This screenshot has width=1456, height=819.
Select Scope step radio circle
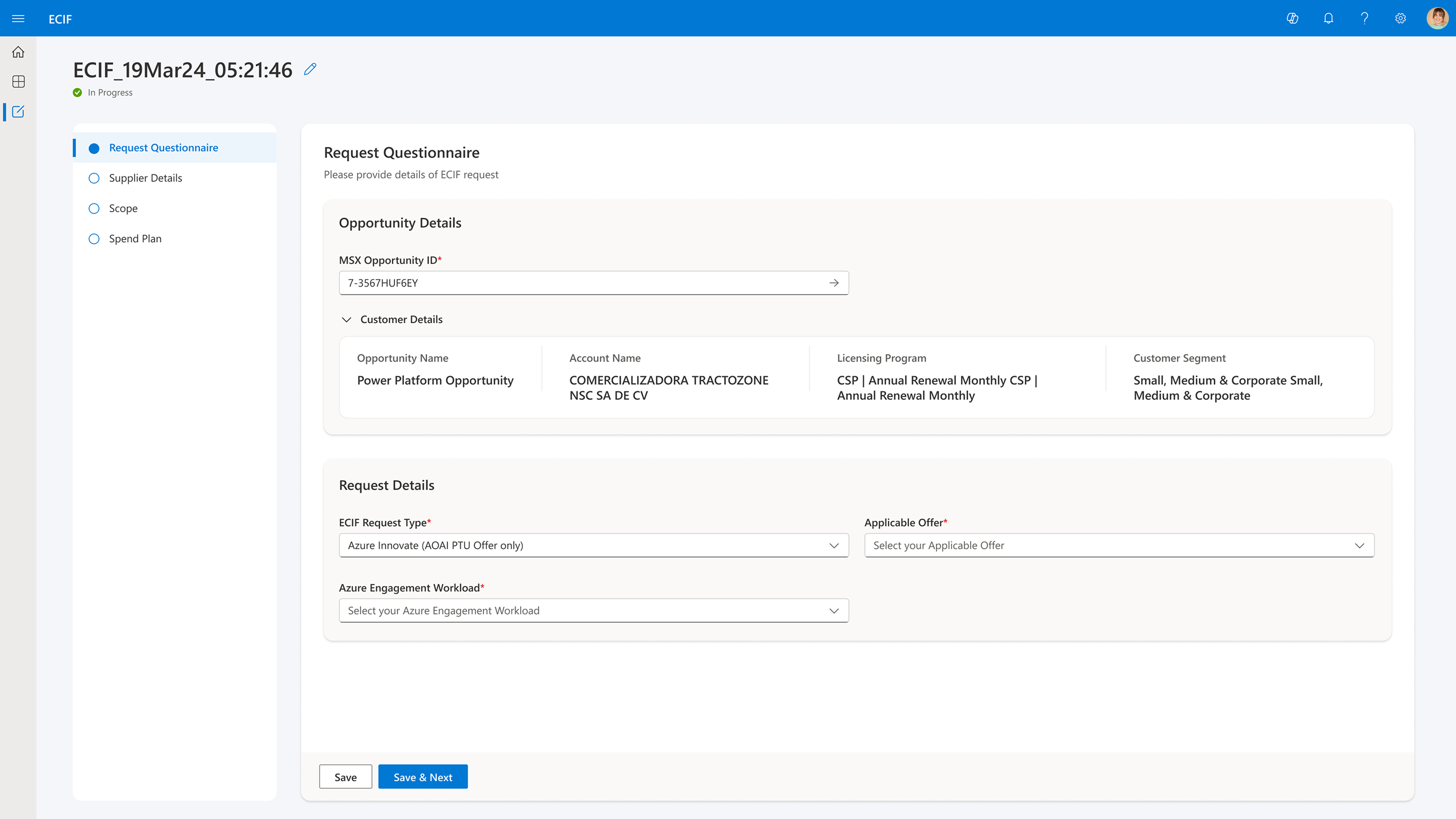click(x=94, y=209)
